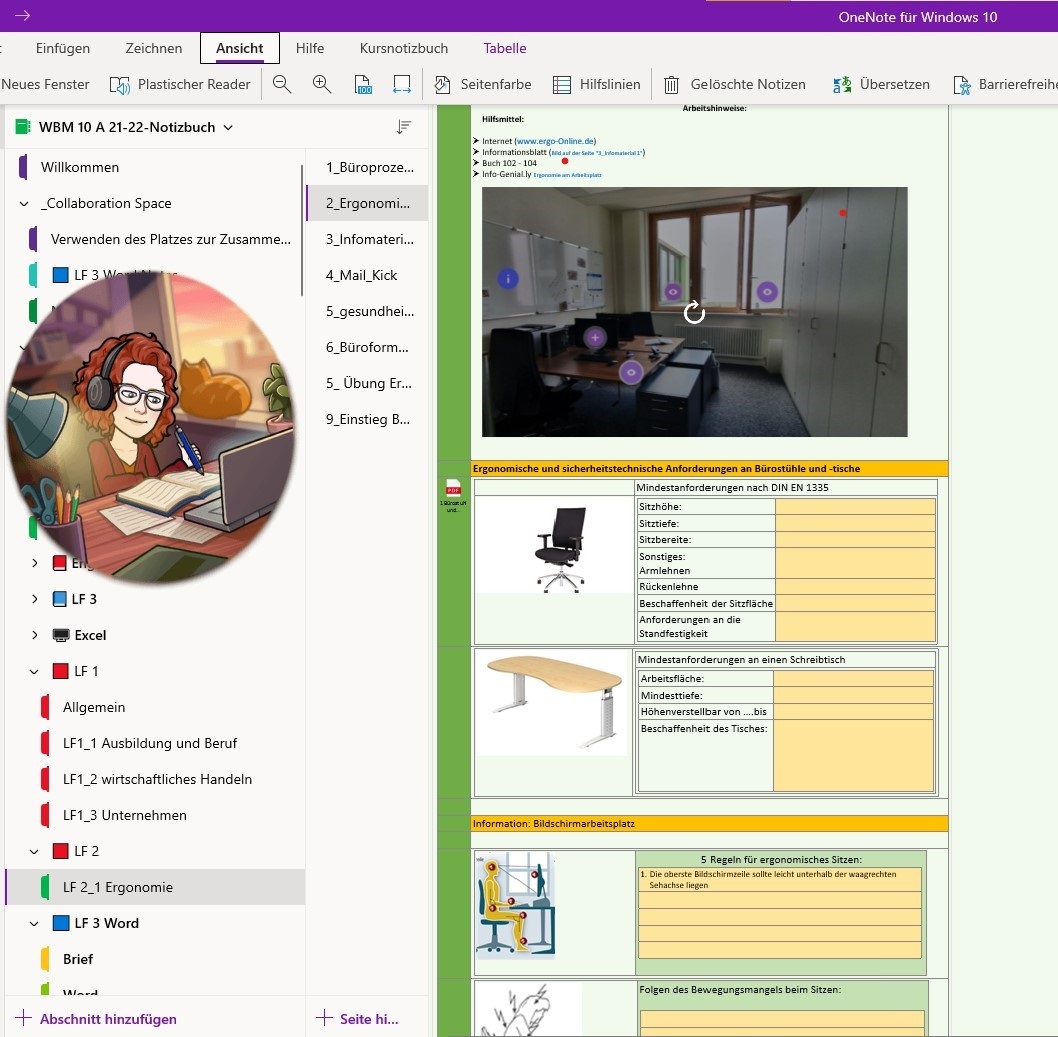1058x1037 pixels.
Task: Click Abschnitt hinzufügen
Action: [x=108, y=1019]
